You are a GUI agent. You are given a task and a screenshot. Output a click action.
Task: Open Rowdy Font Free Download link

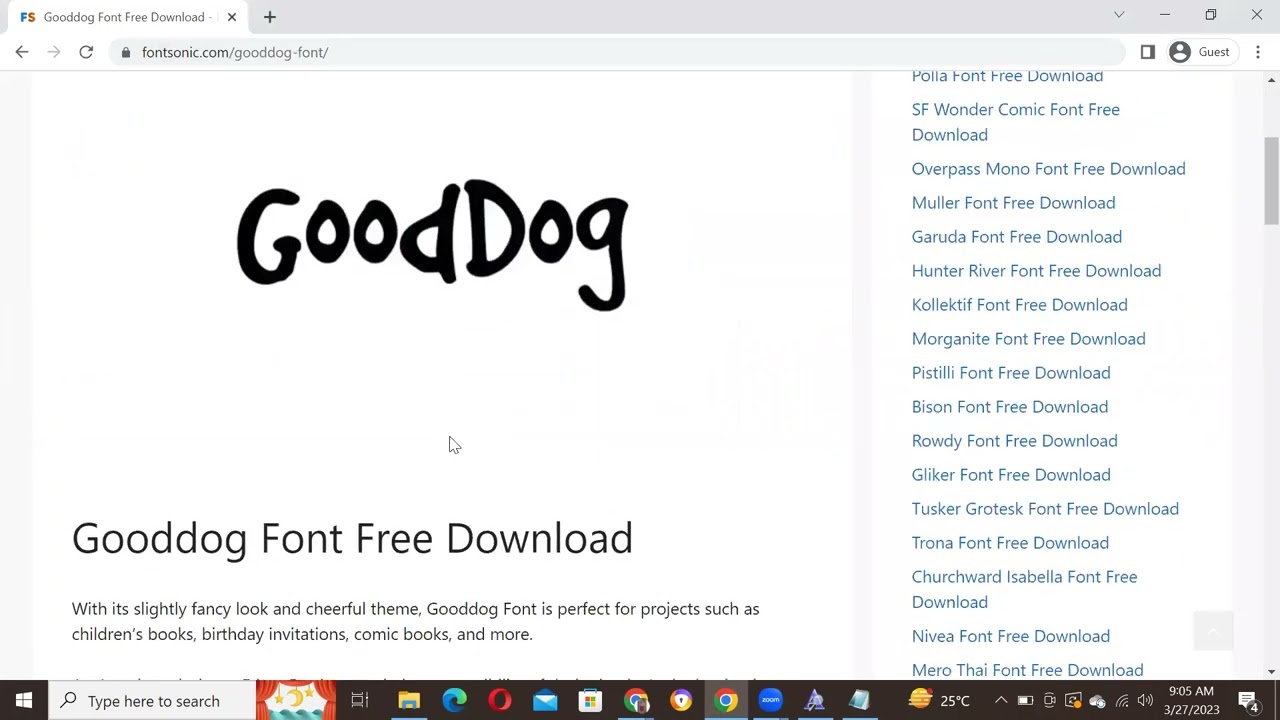tap(1014, 441)
